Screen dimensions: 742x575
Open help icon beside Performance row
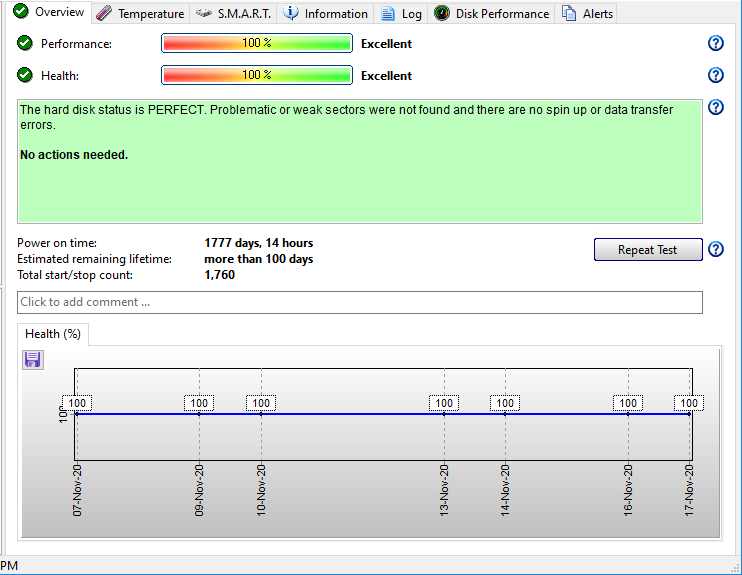point(716,43)
